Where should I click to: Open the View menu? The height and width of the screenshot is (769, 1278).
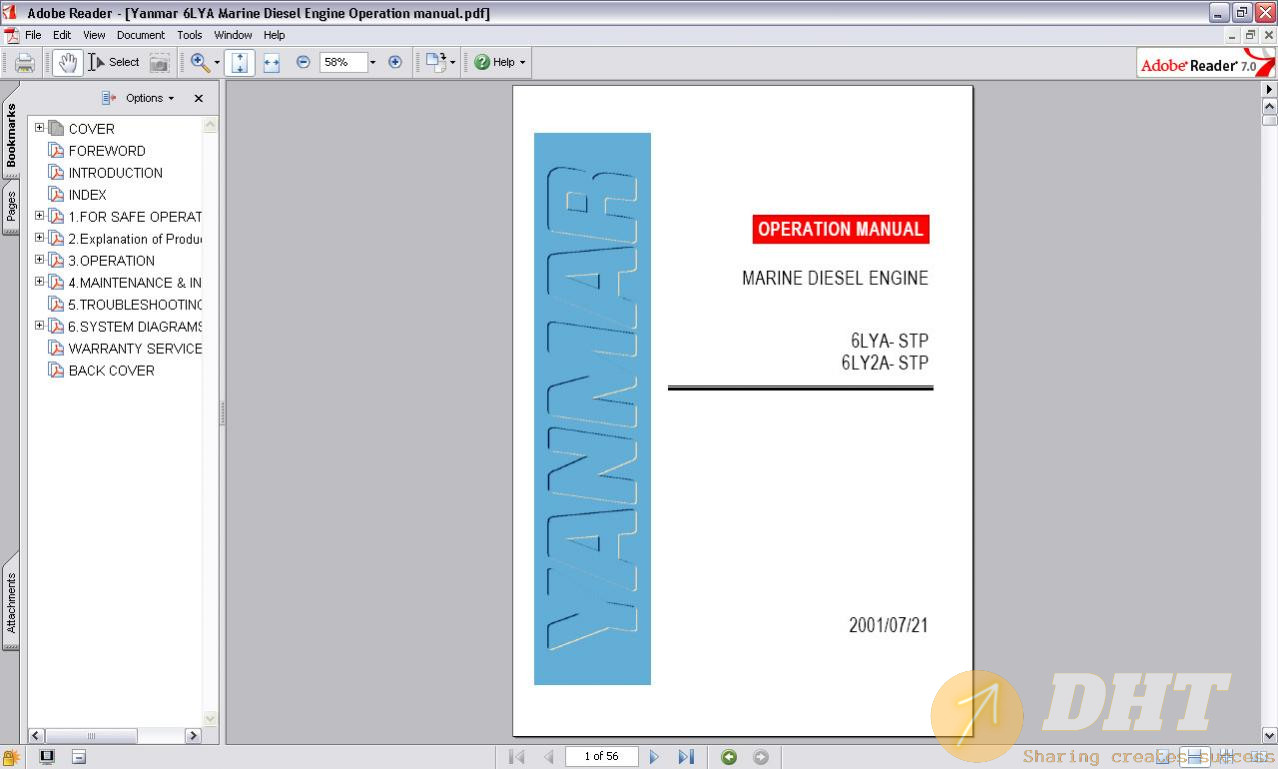click(x=94, y=35)
